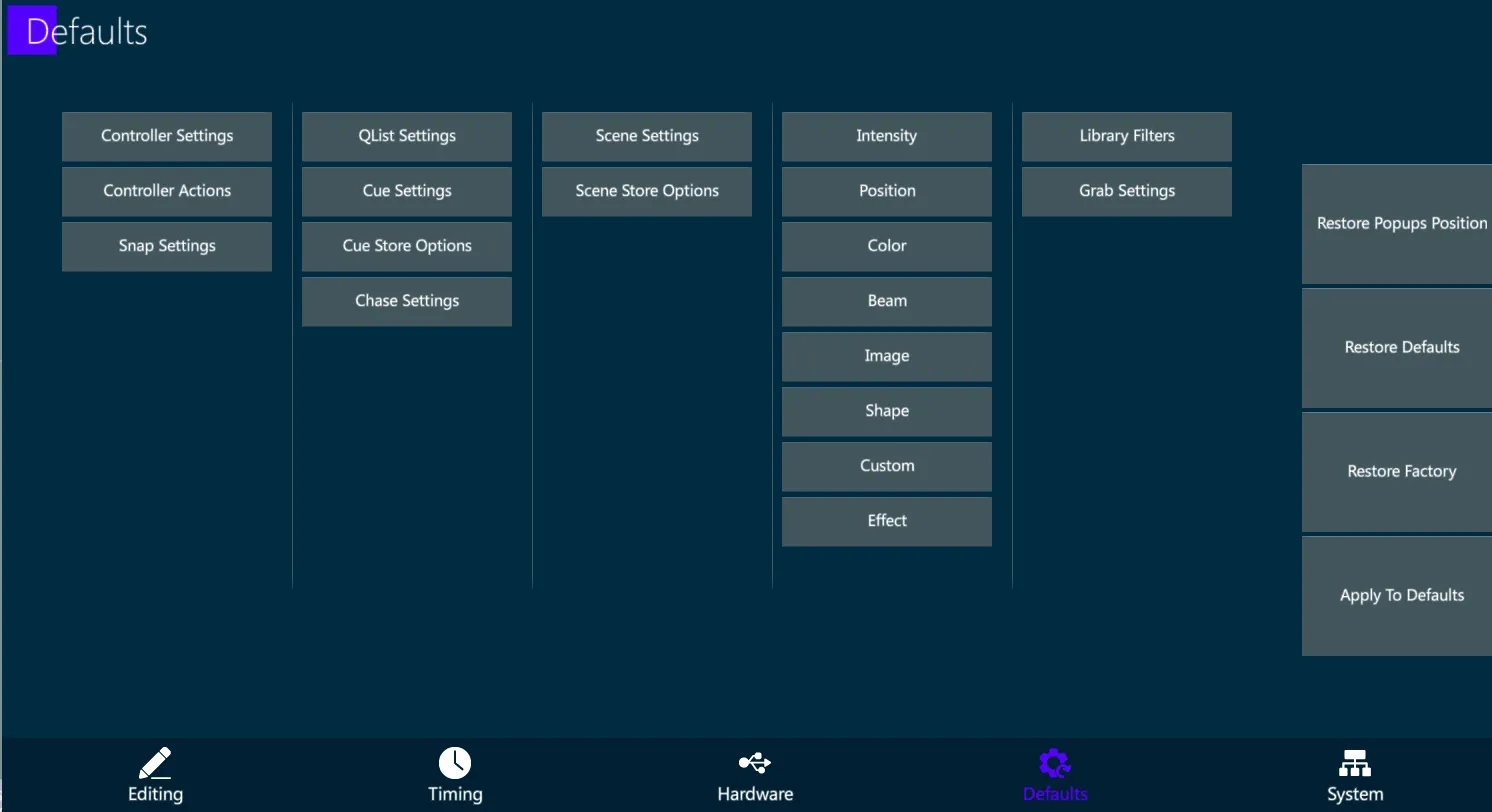Screen dimensions: 1492x812
Task: Click Restore Factory
Action: [1397, 472]
